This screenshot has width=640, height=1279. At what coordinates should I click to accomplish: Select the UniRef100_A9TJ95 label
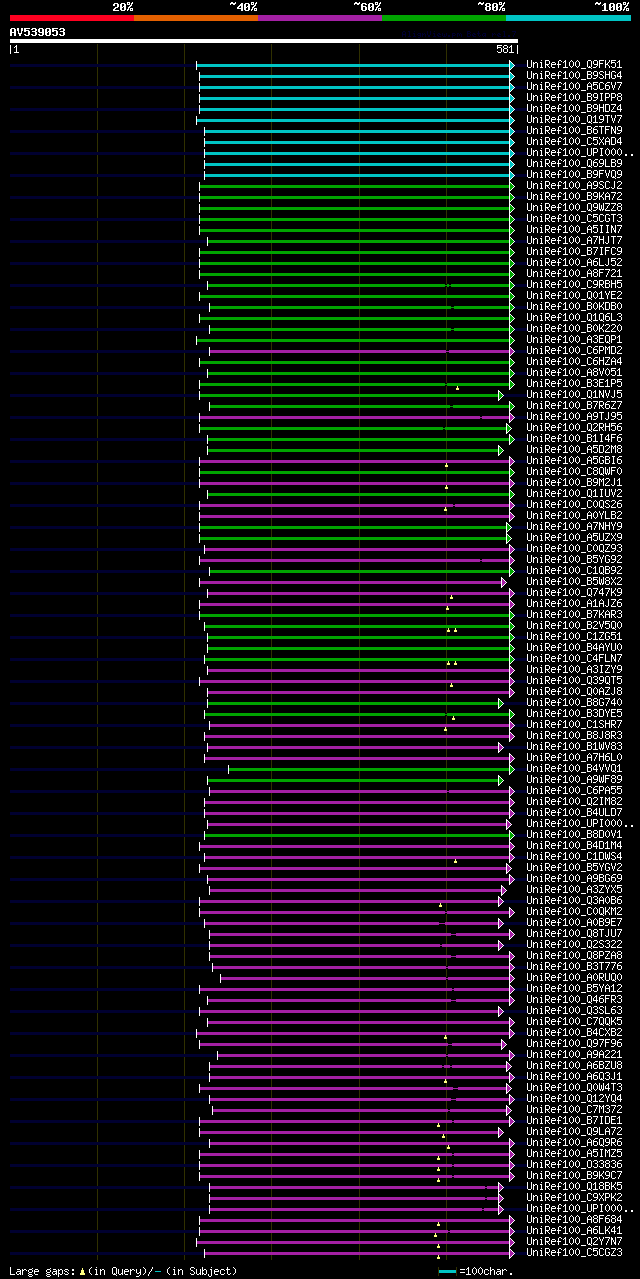[574, 416]
